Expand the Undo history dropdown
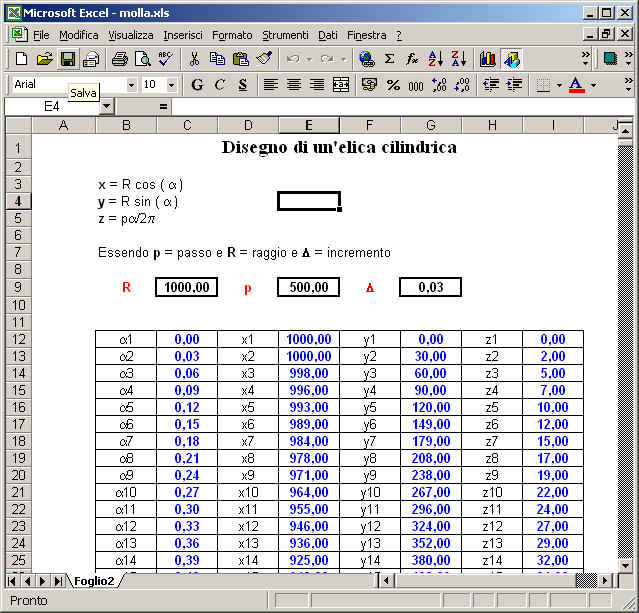Image resolution: width=639 pixels, height=613 pixels. click(x=309, y=60)
